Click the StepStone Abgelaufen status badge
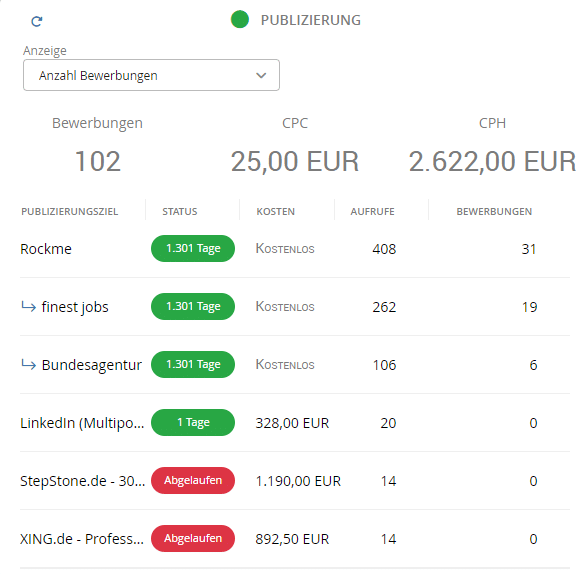The height and width of the screenshot is (574, 586). tap(193, 481)
